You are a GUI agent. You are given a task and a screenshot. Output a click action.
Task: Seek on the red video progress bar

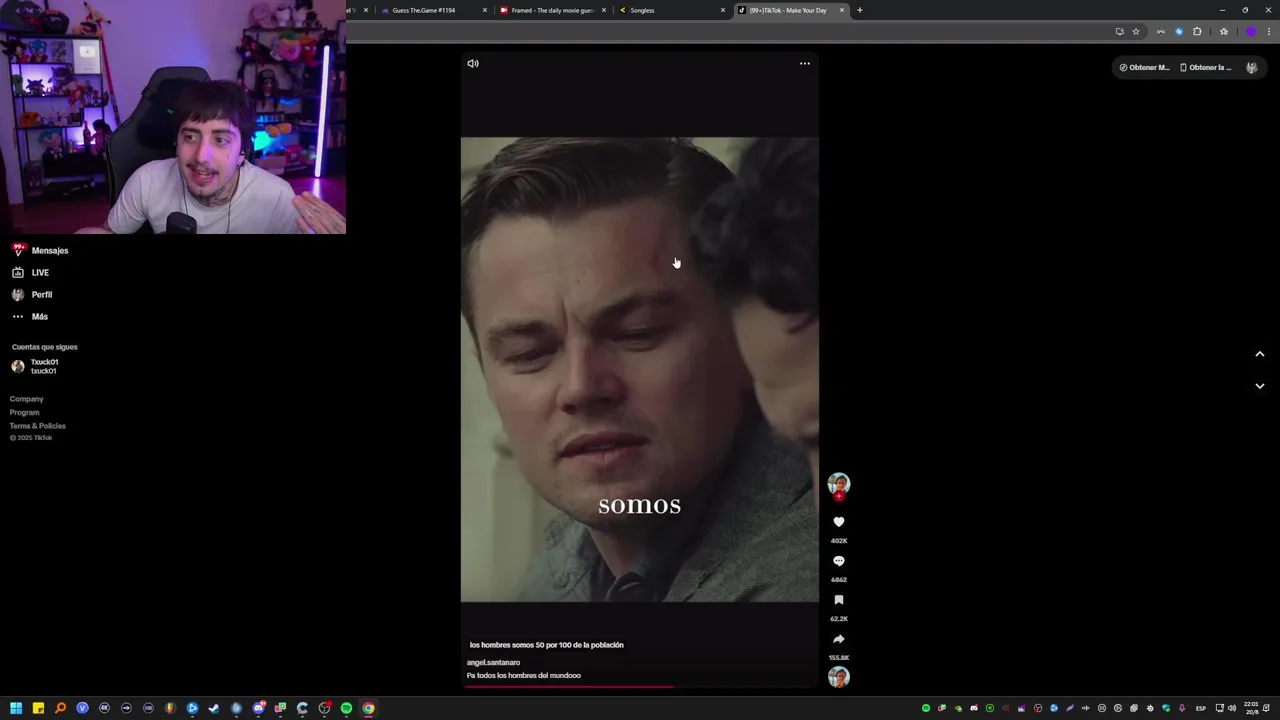640,687
